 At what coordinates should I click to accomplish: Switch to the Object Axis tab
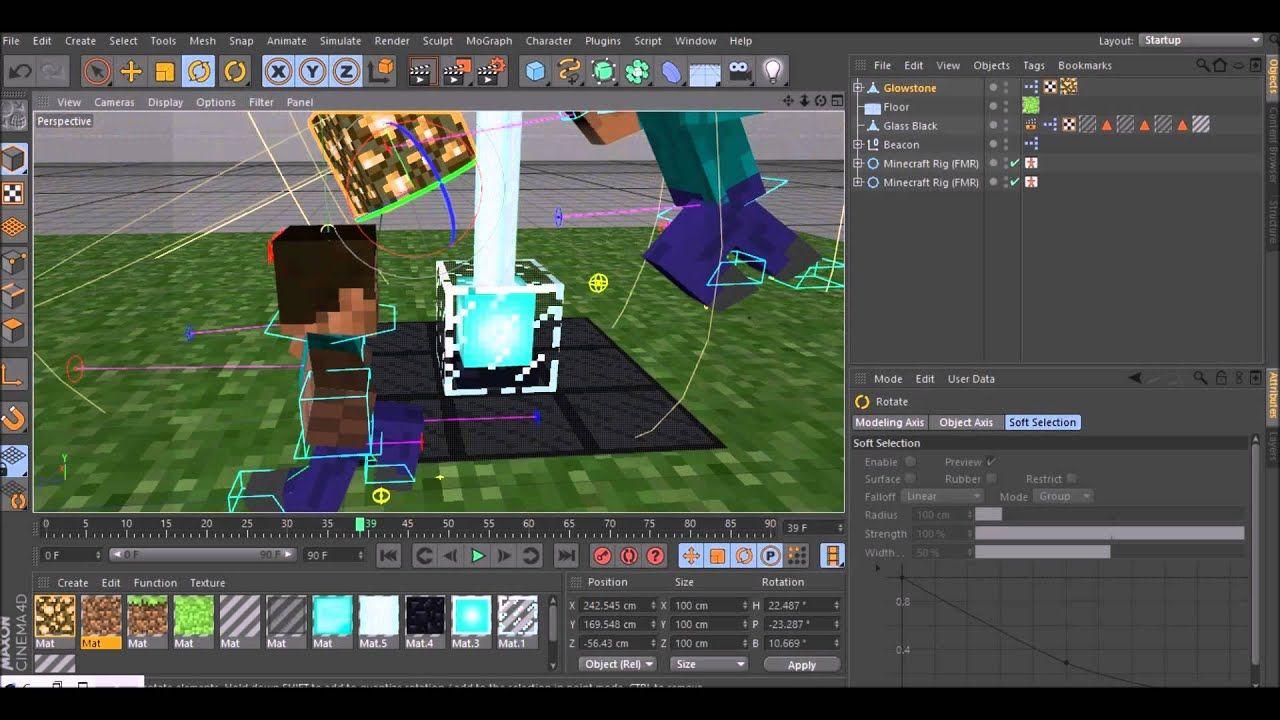tap(965, 422)
